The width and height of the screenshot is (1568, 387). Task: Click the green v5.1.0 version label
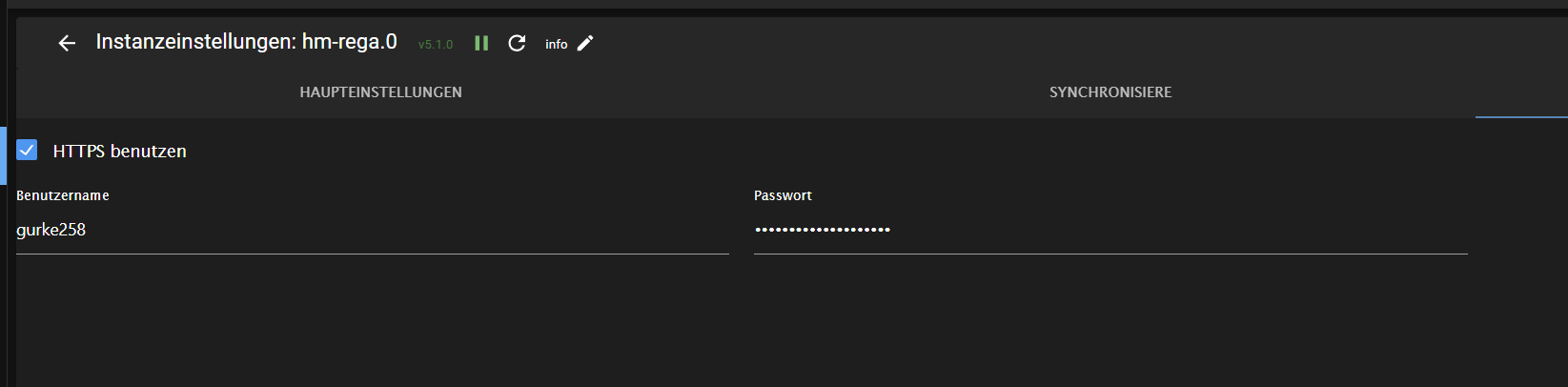coord(436,44)
